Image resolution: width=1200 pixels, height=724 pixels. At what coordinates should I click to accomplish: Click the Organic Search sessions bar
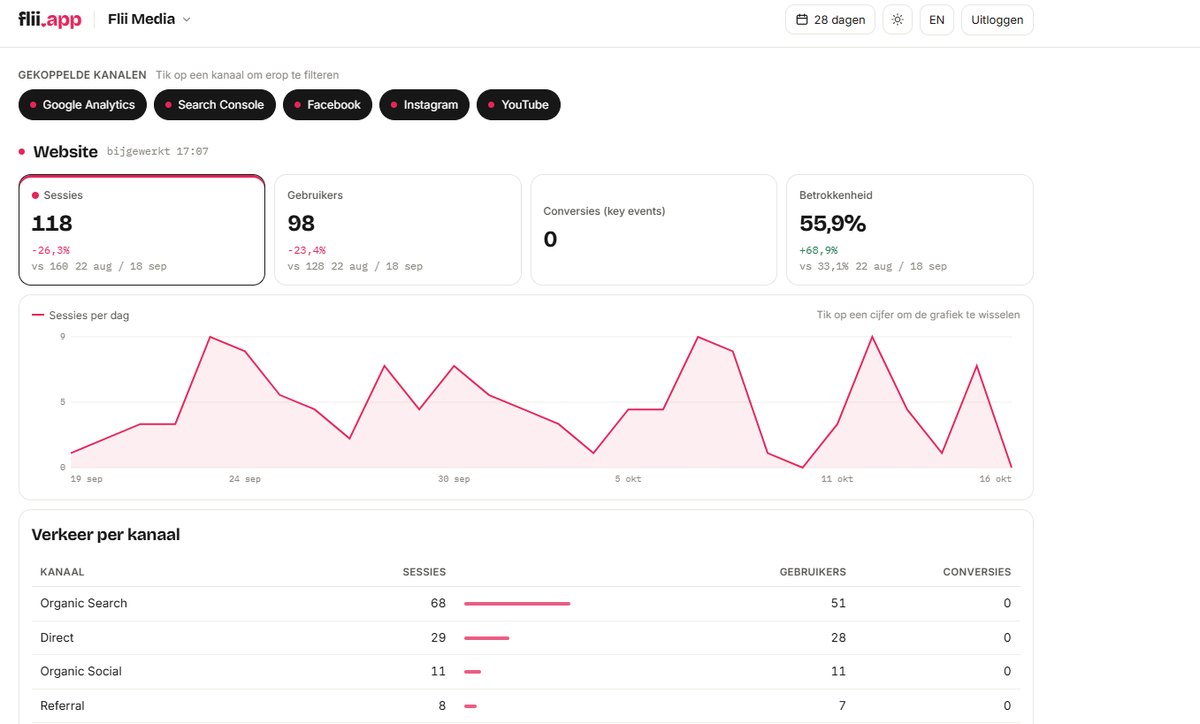tap(517, 603)
